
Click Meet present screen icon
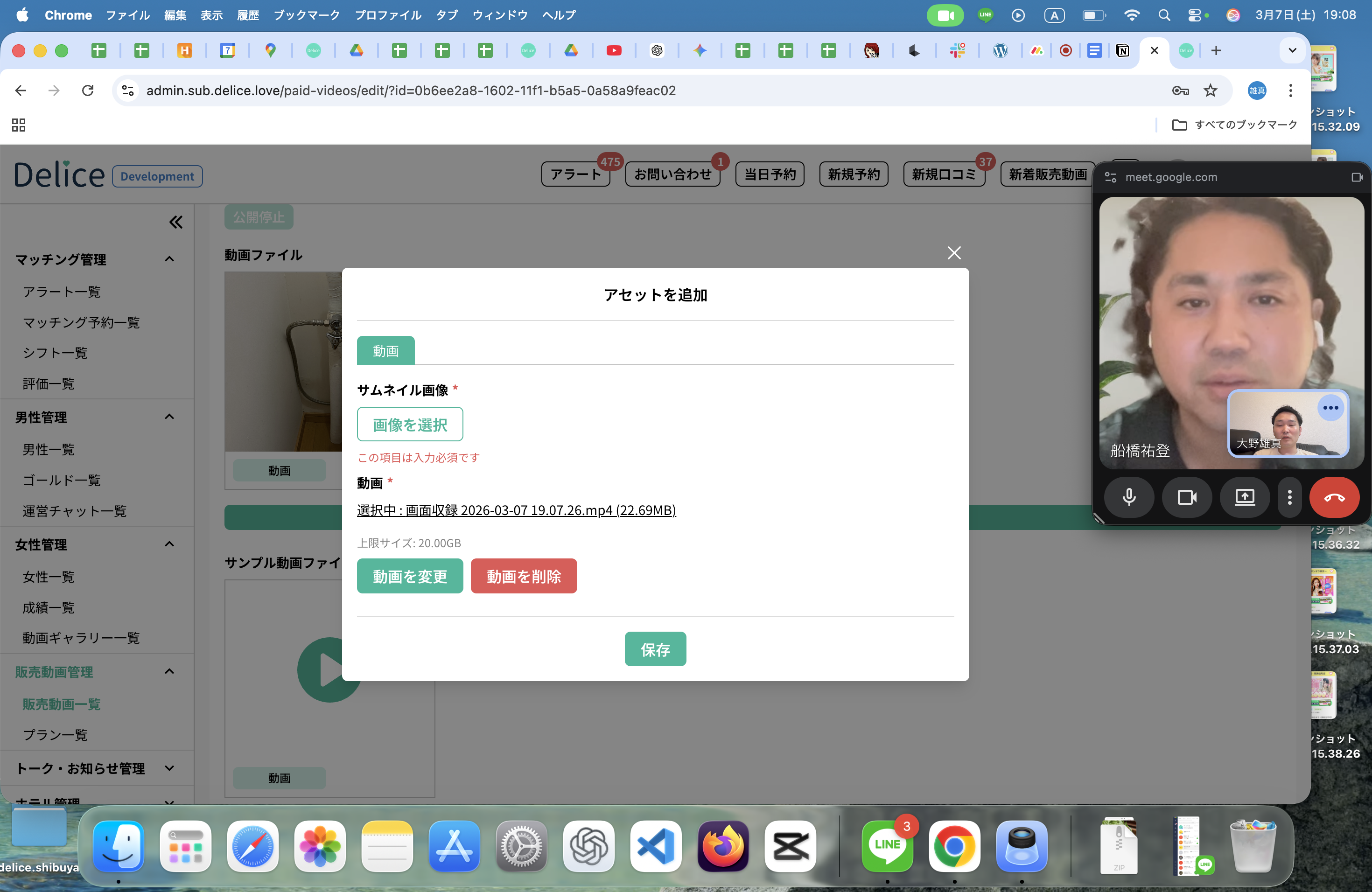click(x=1245, y=497)
